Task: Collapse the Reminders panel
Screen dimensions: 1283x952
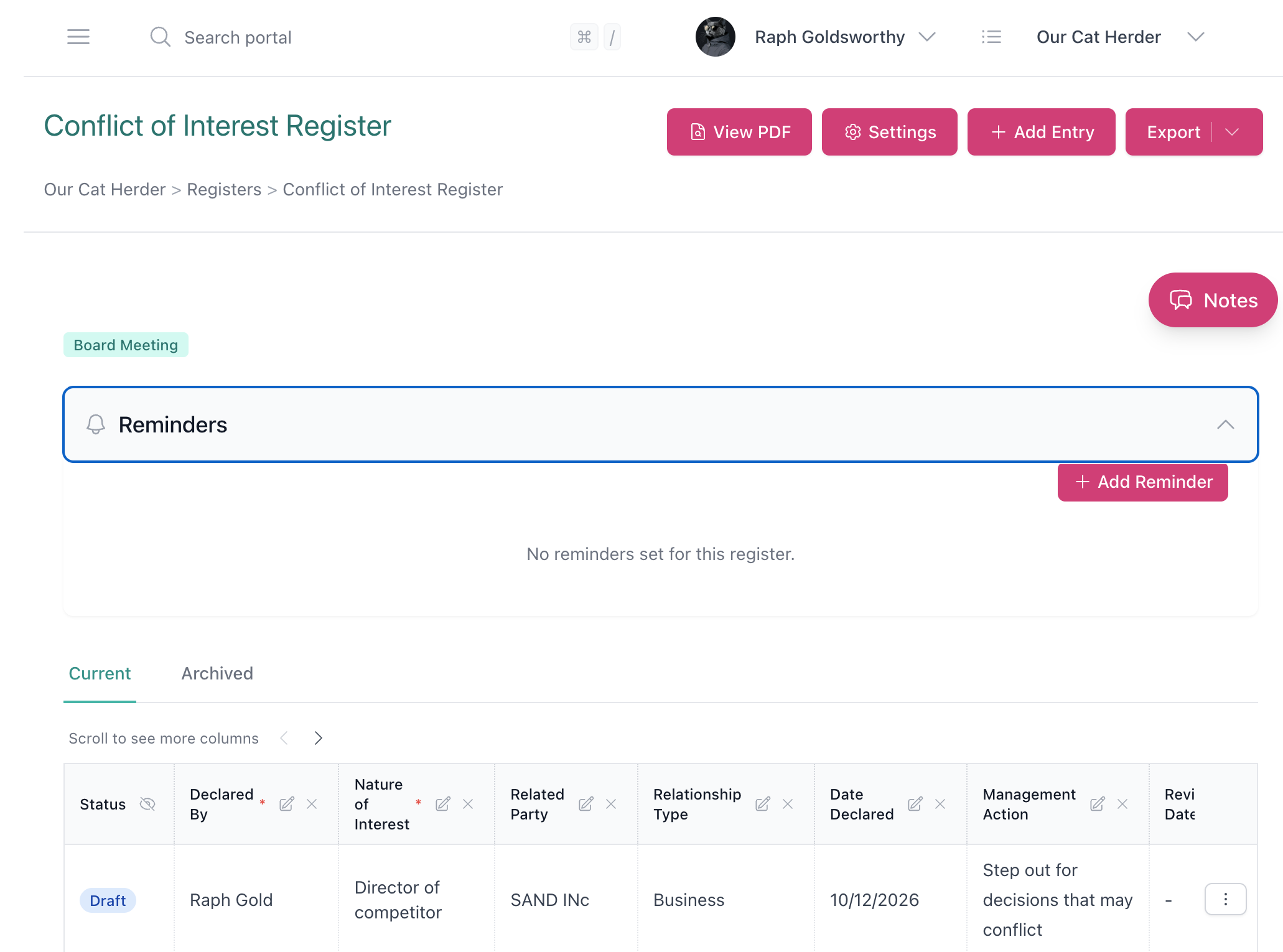Action: point(1225,425)
